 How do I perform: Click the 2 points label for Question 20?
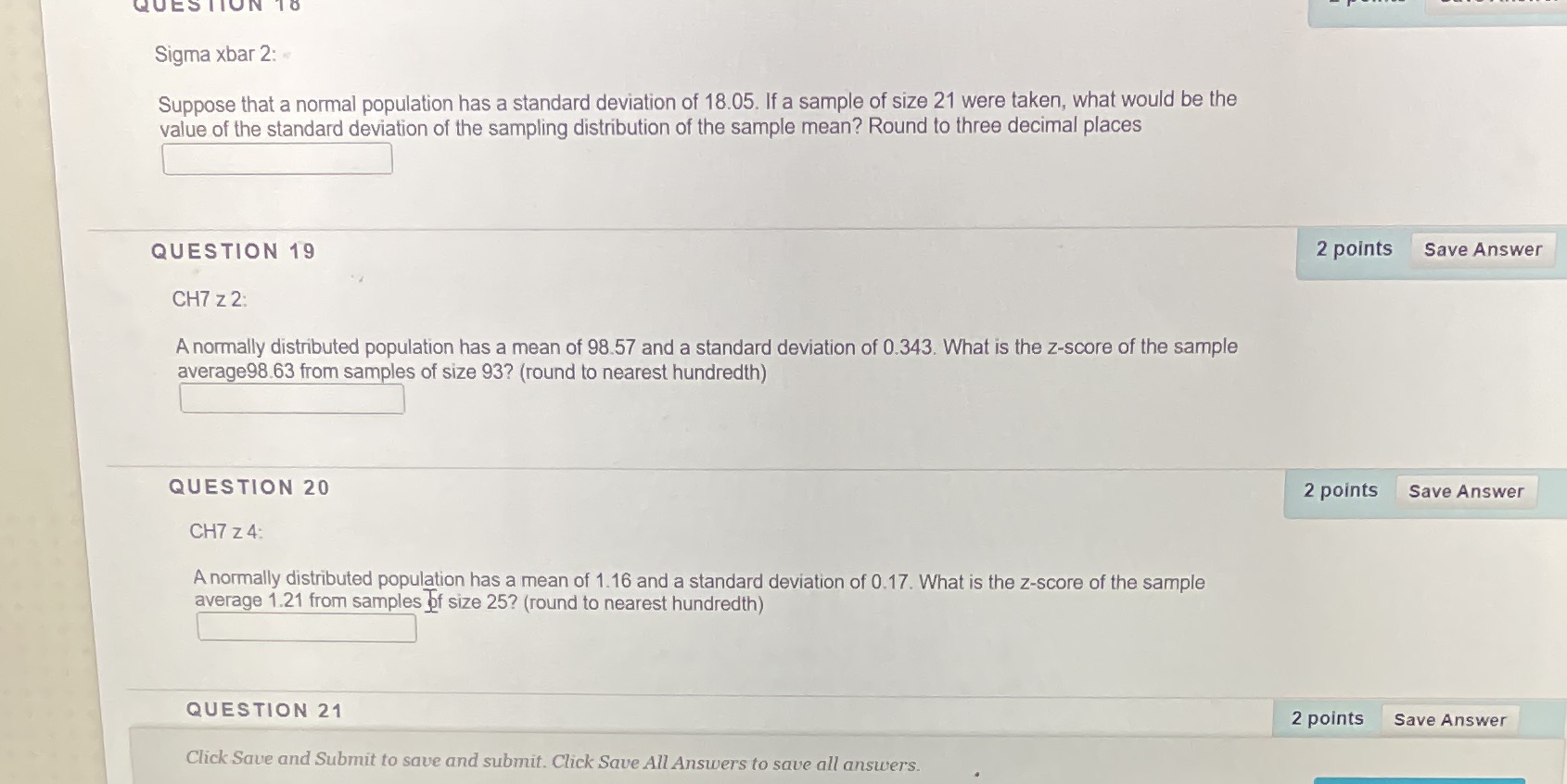1339,489
